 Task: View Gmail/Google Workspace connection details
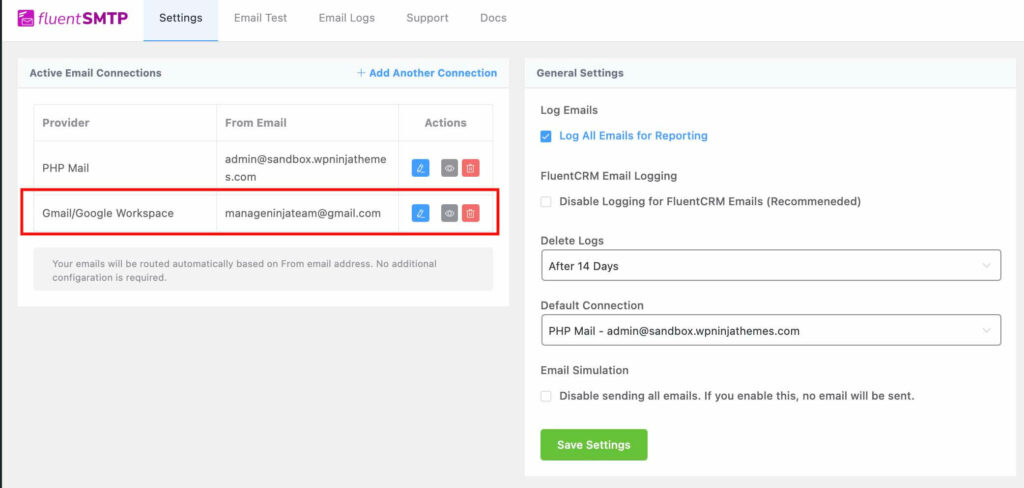pyautogui.click(x=449, y=213)
